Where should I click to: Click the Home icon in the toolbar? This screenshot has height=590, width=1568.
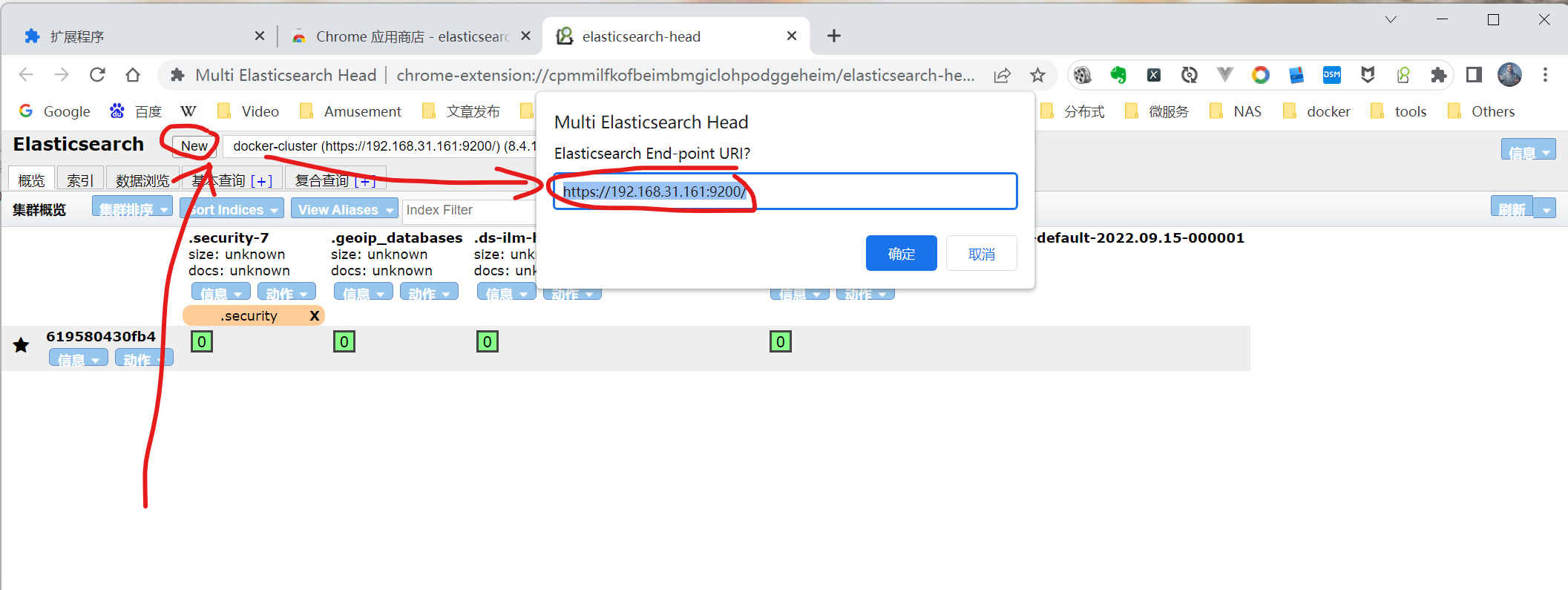[x=133, y=75]
